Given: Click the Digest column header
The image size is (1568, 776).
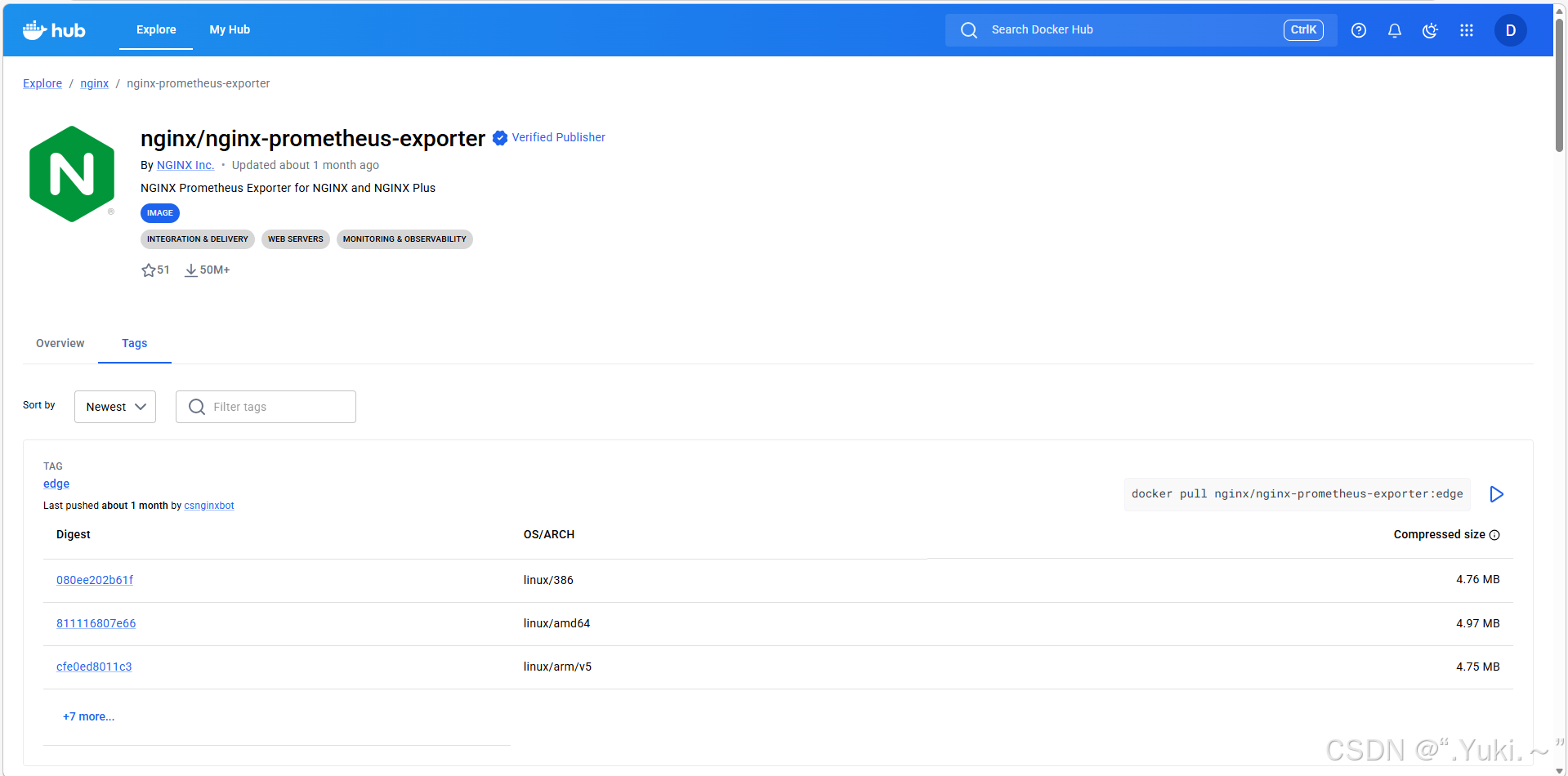Looking at the screenshot, I should tap(74, 534).
